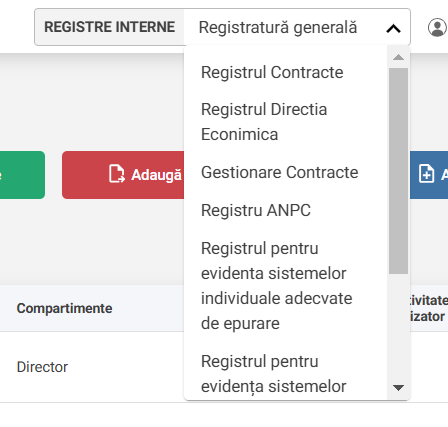The height and width of the screenshot is (427, 448).
Task: Click the red Adaugă button
Action: [x=123, y=175]
